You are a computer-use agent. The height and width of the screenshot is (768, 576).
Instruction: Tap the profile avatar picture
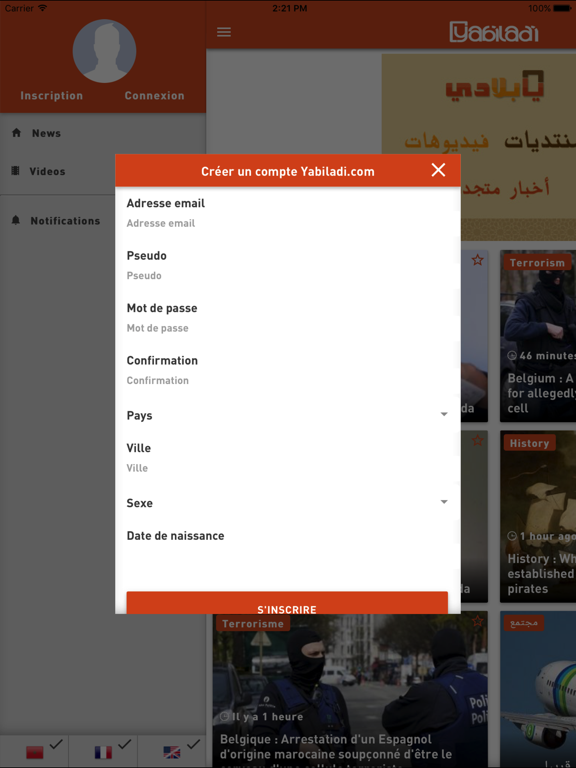[x=104, y=51]
